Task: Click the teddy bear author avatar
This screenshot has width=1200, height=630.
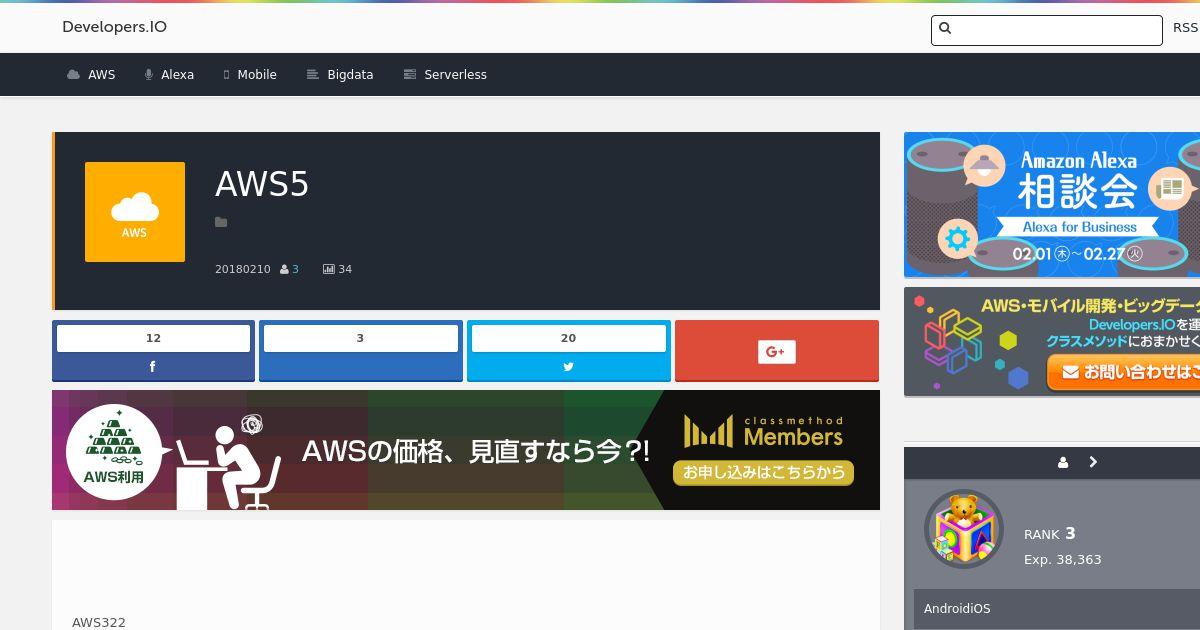Action: (x=964, y=530)
